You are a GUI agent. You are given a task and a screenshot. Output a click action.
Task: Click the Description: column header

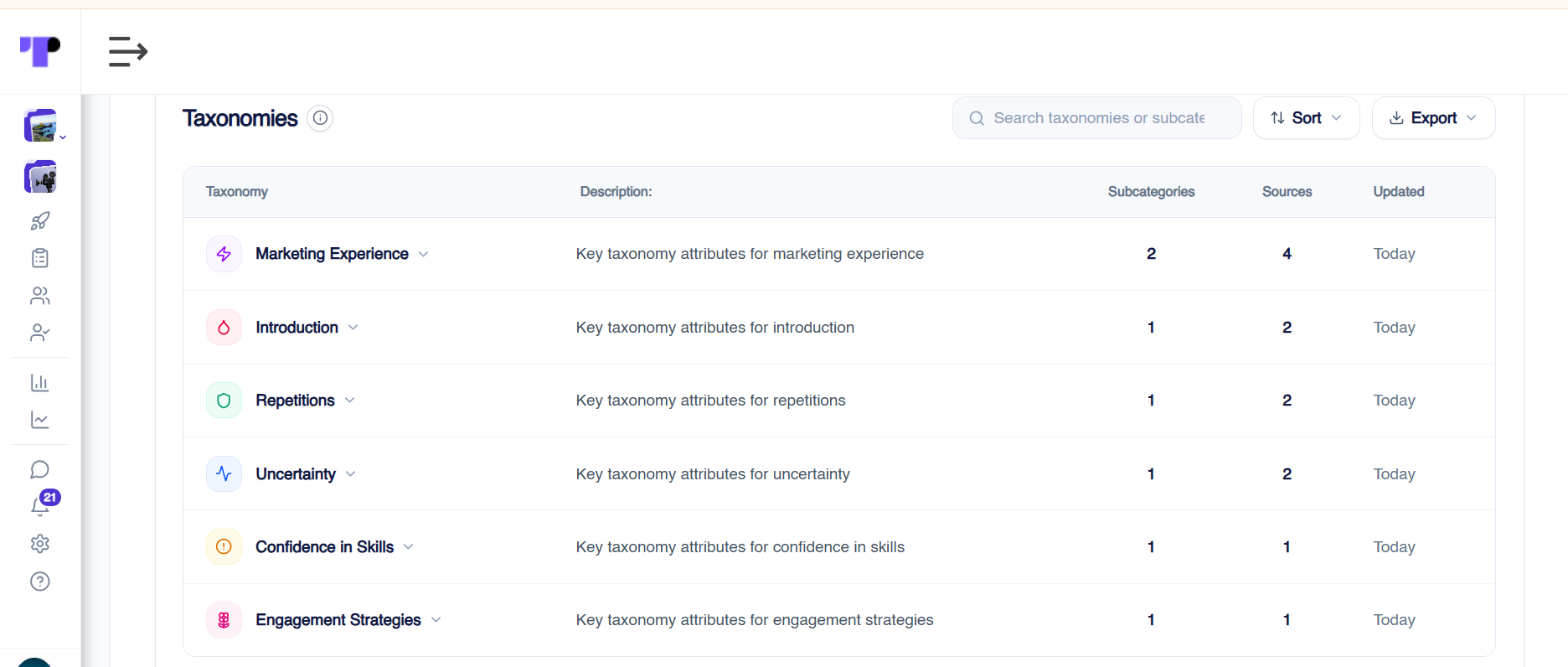click(x=616, y=192)
